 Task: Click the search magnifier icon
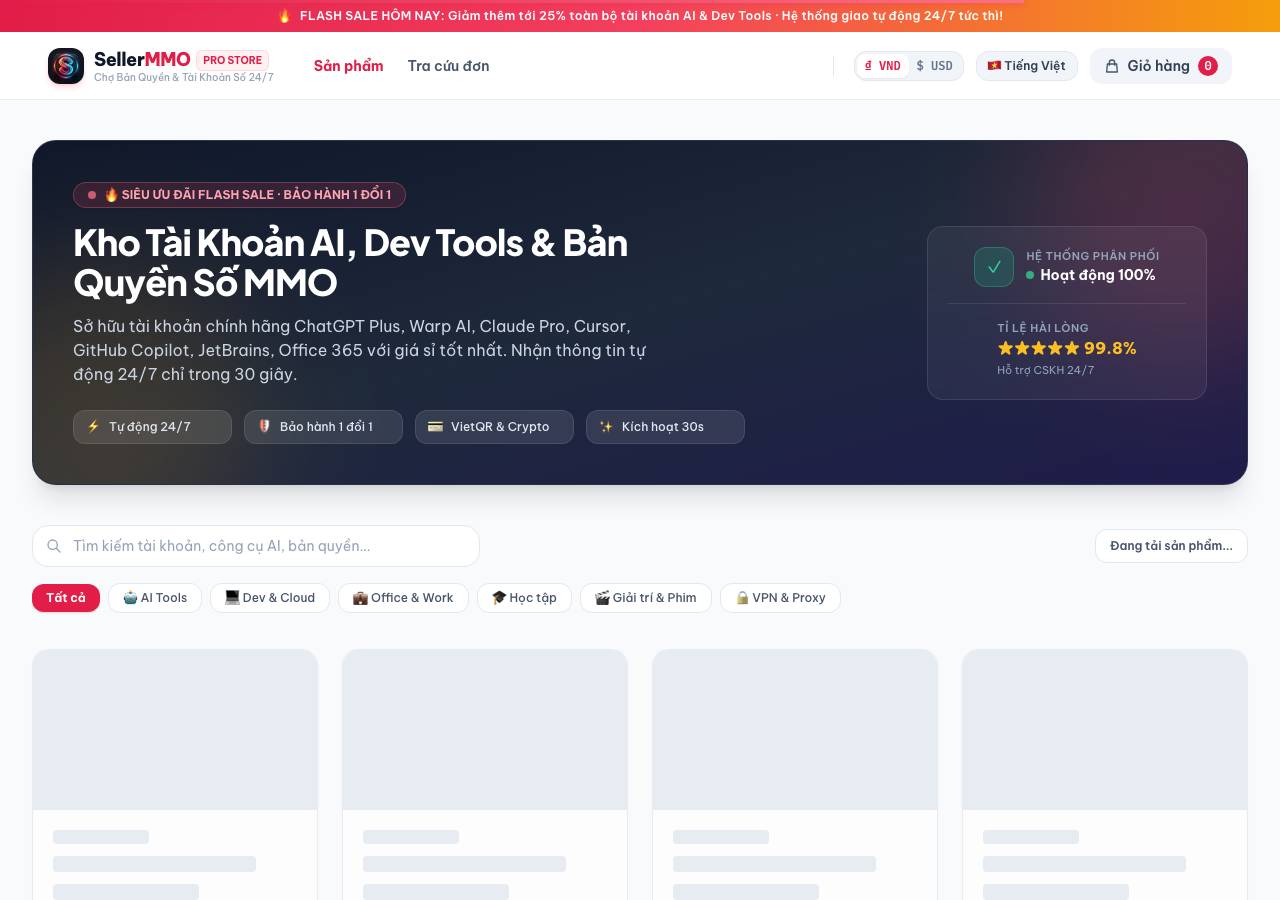54,546
